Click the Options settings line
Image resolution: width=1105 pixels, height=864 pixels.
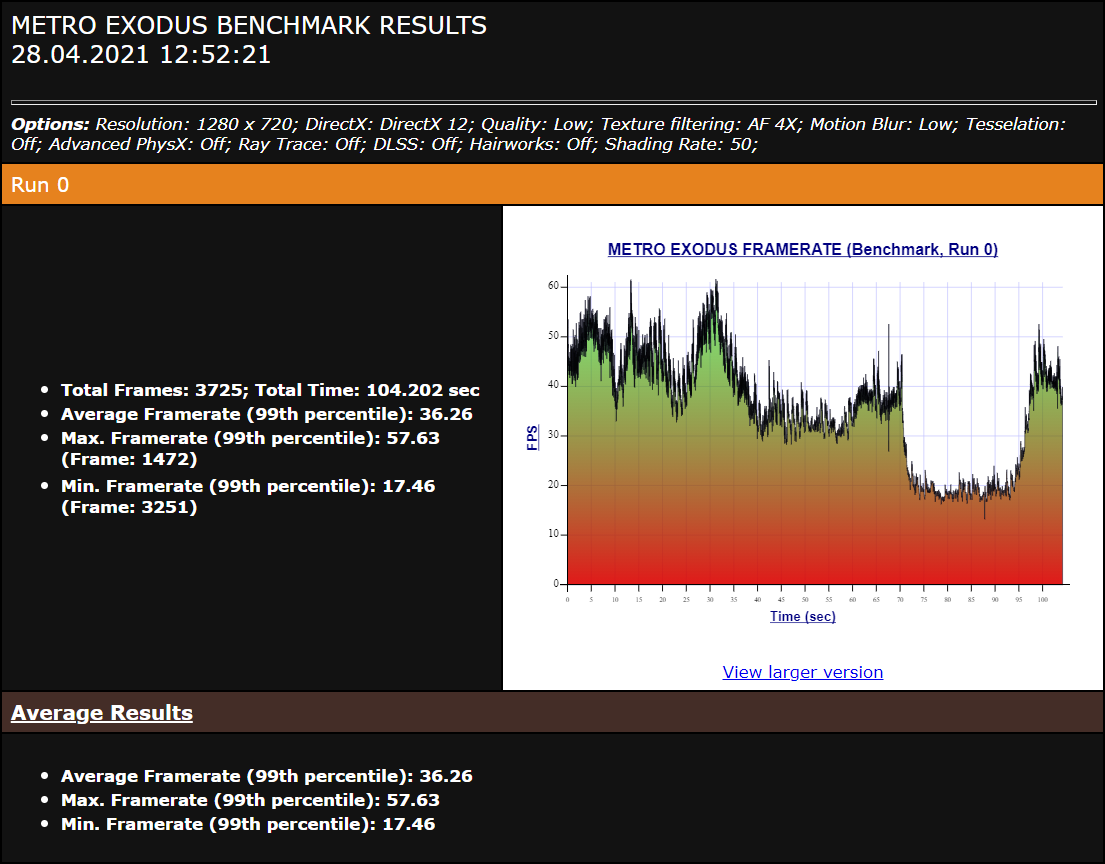click(539, 134)
